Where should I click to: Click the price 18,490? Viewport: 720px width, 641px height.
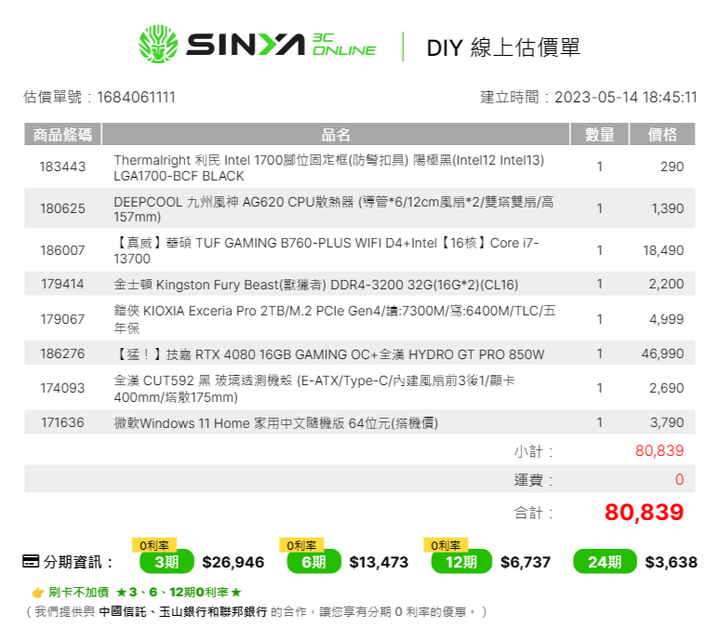click(664, 251)
